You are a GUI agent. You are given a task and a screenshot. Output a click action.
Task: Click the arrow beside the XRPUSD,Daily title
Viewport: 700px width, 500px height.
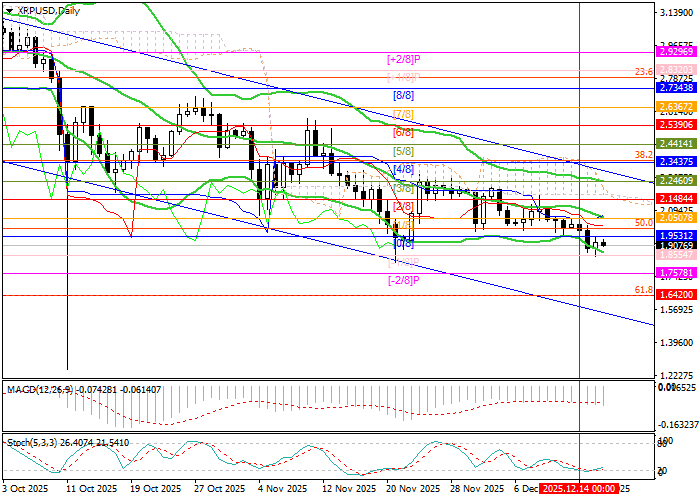pos(8,10)
